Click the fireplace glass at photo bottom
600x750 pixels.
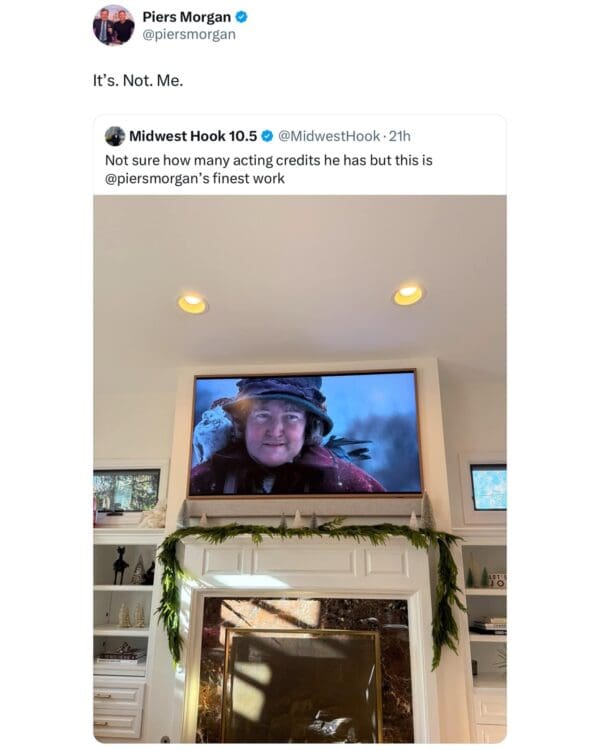tap(303, 686)
